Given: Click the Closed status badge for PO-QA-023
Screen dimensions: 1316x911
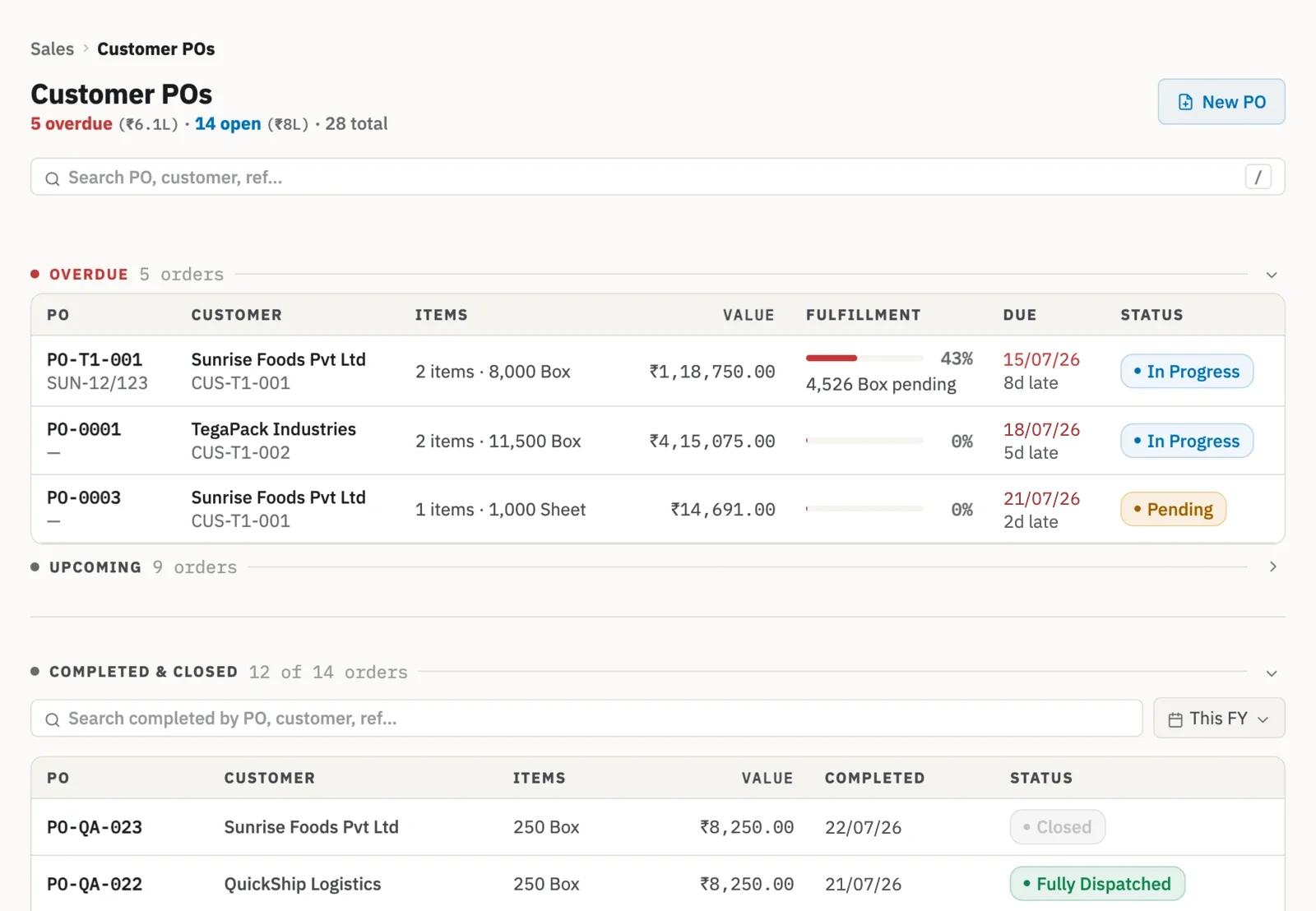Looking at the screenshot, I should click(1057, 827).
